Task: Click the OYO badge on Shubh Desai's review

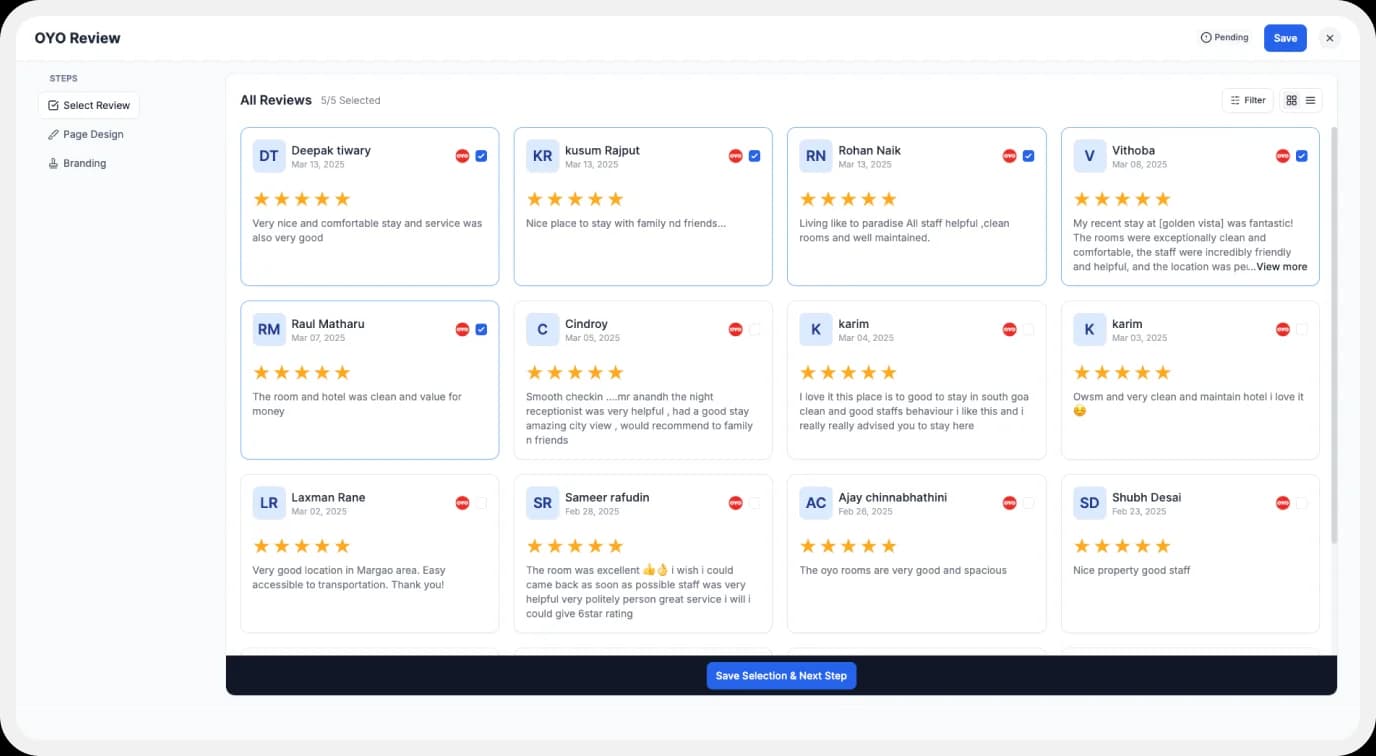Action: [1282, 503]
